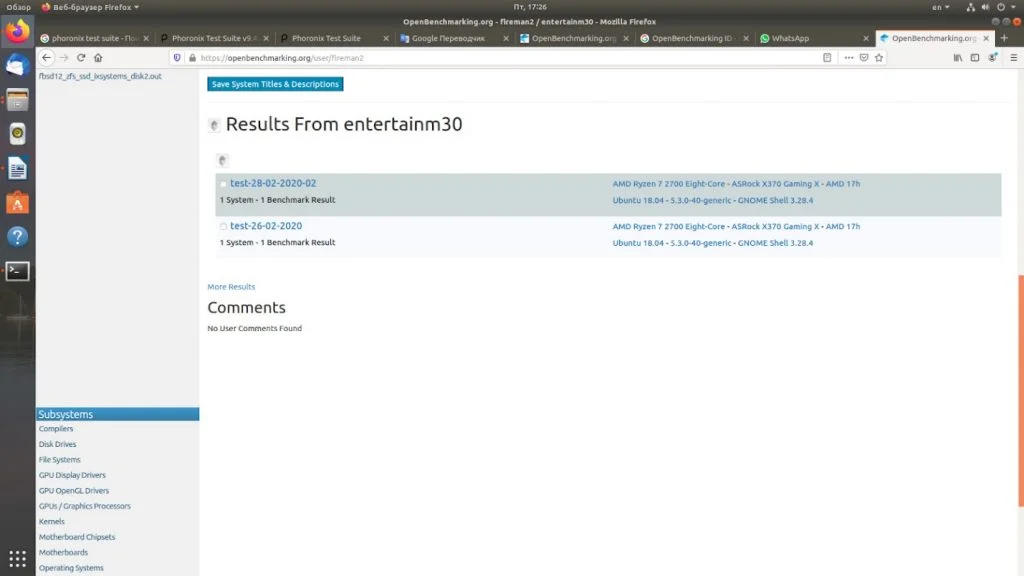Click the page vertical scrollbar thumb

(x=1020, y=391)
